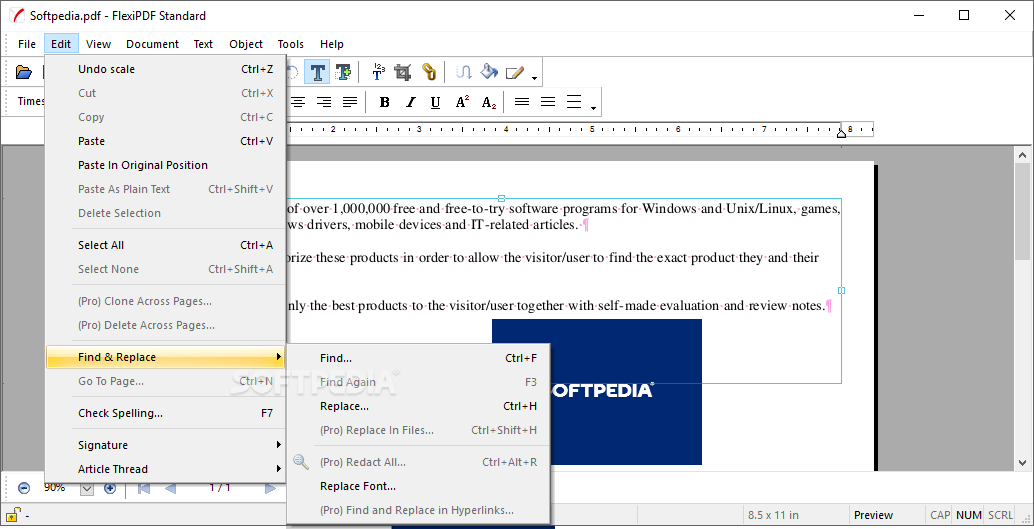Open the Document menu
This screenshot has width=1034, height=529.
coord(152,44)
